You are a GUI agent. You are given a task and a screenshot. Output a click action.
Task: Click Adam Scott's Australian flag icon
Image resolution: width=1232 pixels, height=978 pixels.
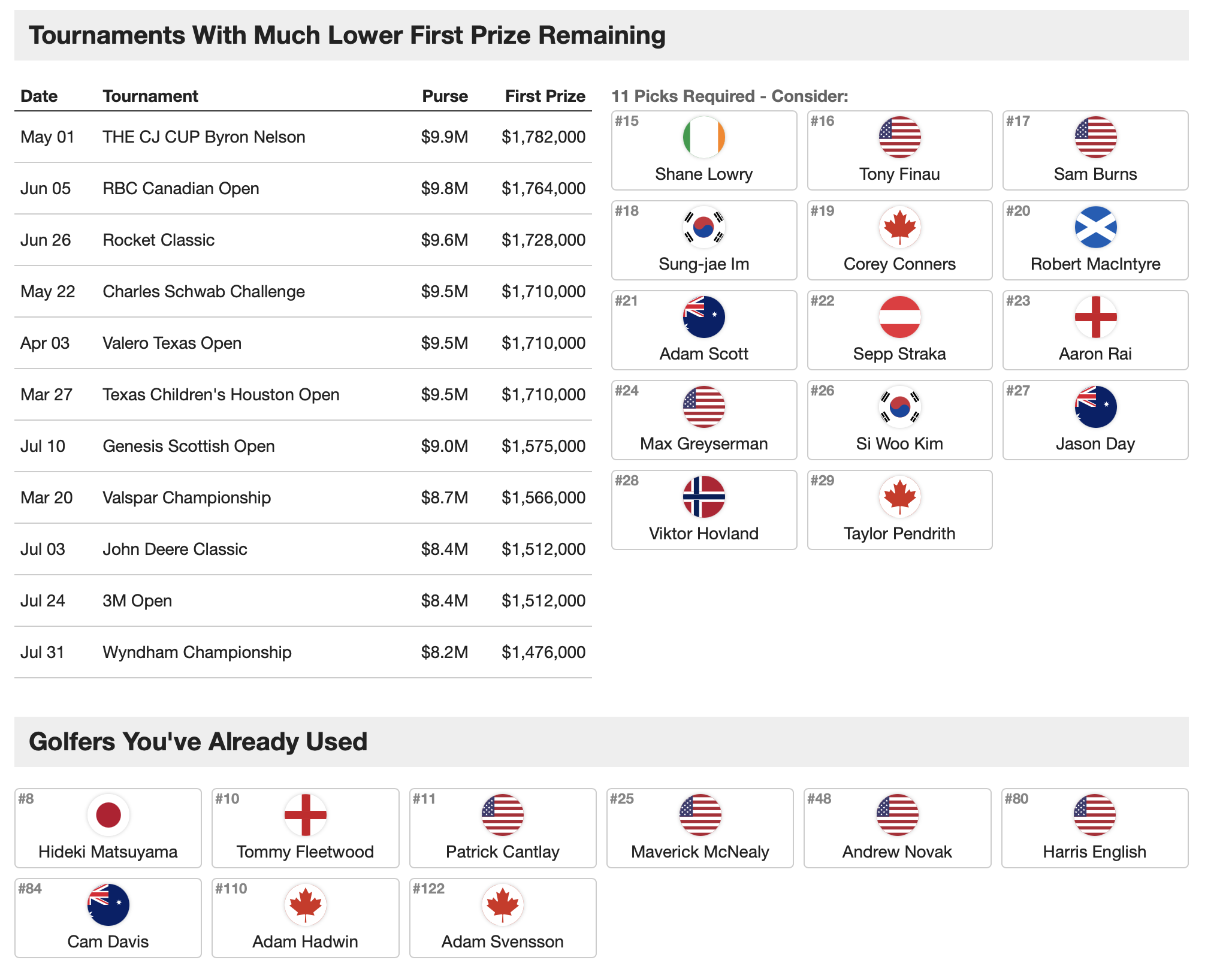(703, 316)
